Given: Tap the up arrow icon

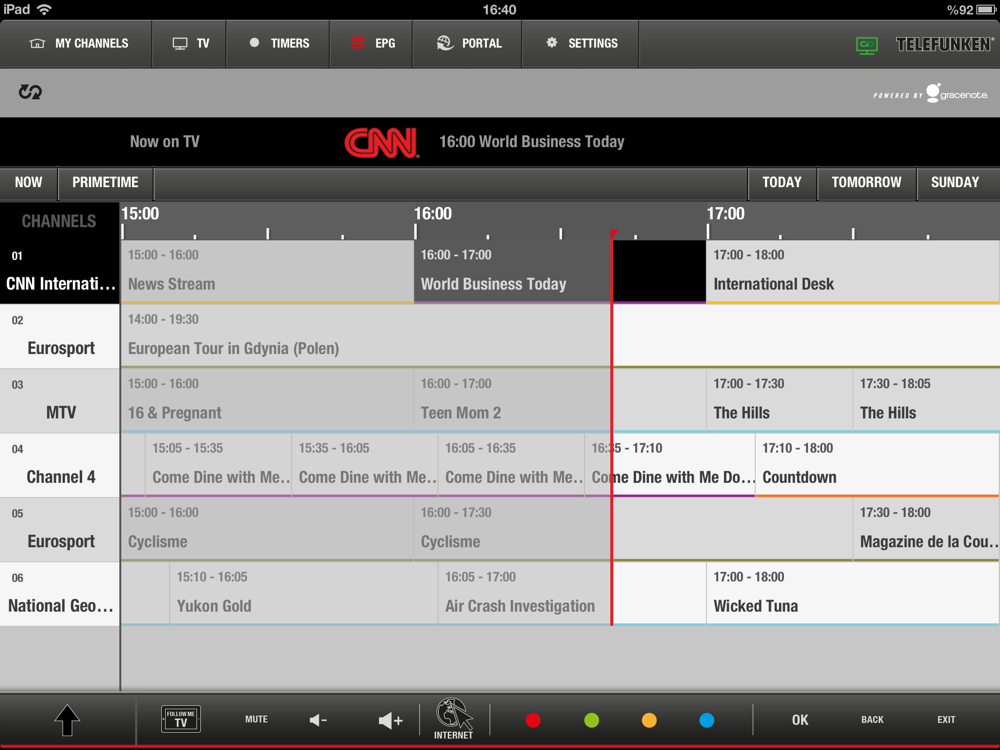Looking at the screenshot, I should click(x=67, y=721).
